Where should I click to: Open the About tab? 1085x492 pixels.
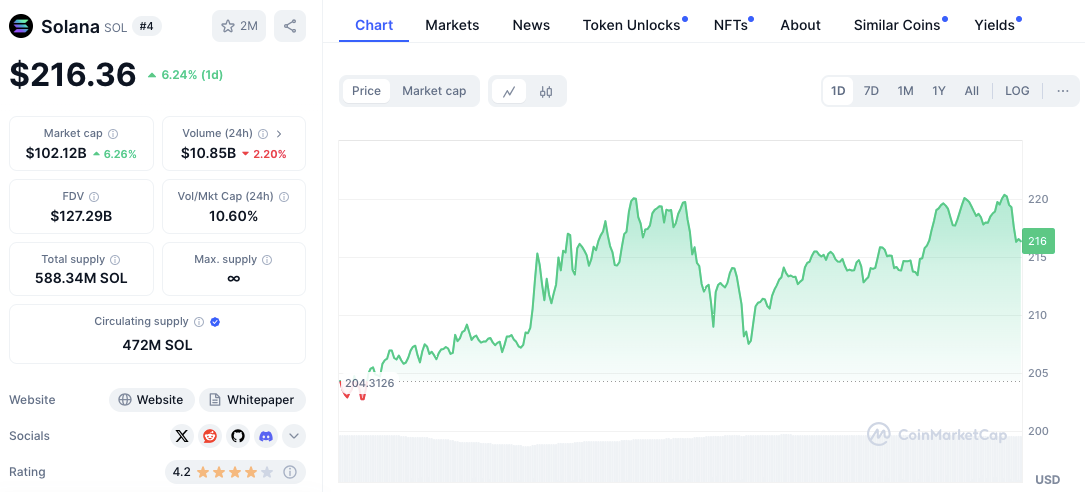tap(800, 25)
